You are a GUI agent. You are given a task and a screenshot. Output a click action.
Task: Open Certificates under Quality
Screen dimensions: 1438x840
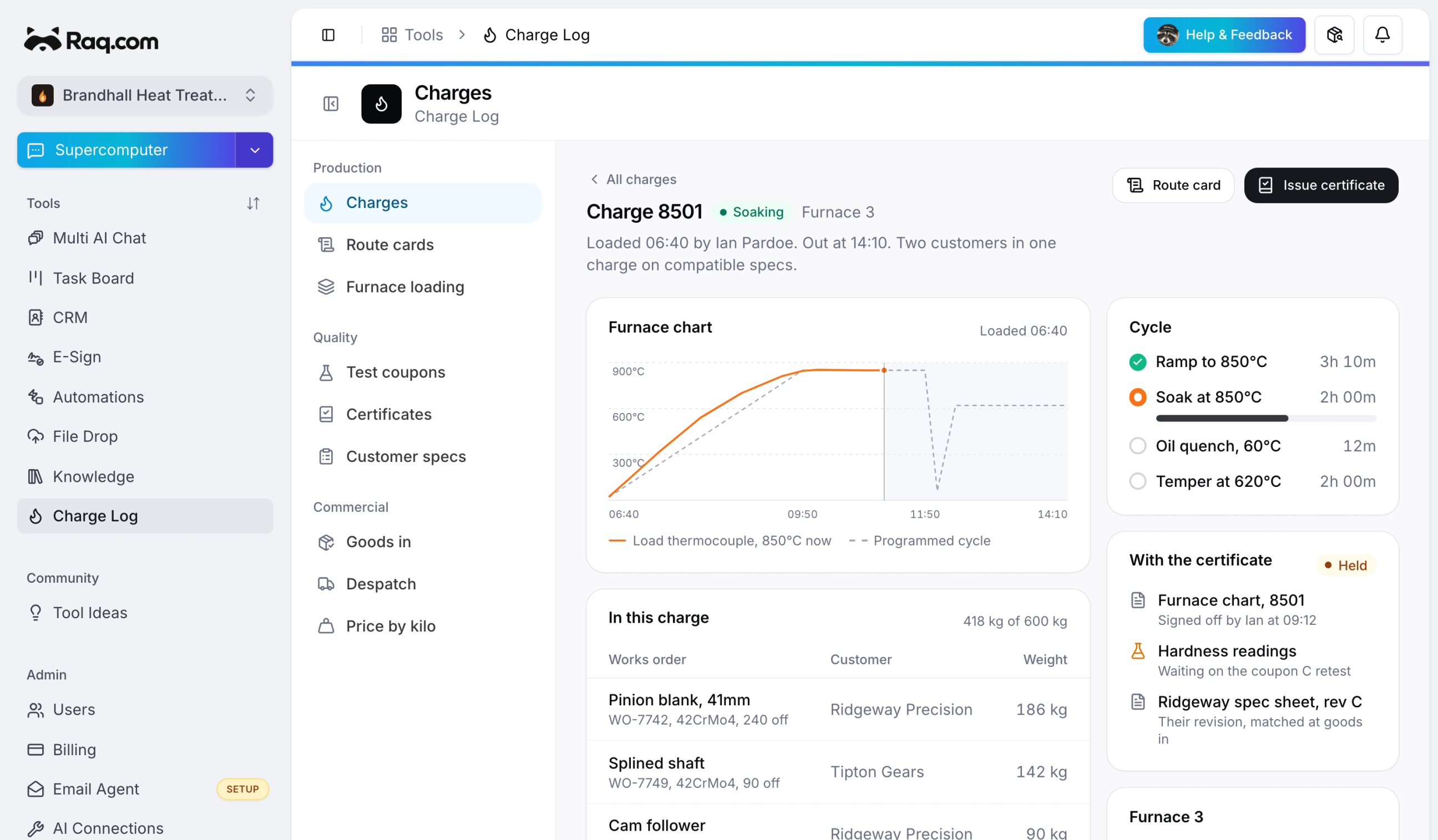[422, 415]
